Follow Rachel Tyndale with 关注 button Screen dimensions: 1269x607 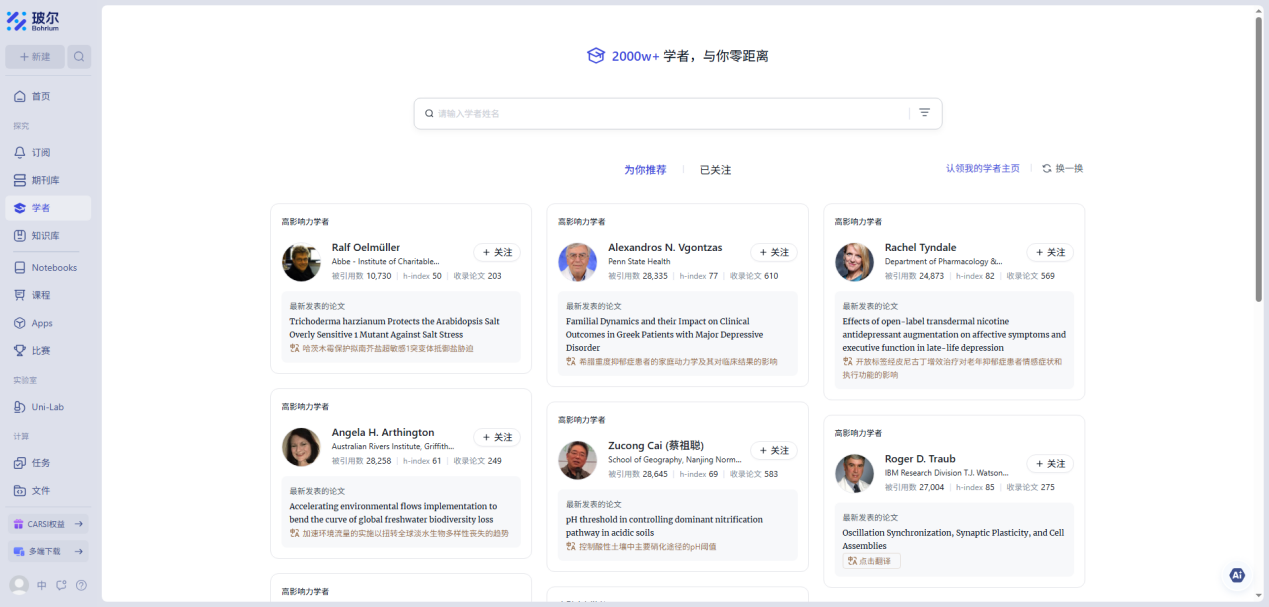1050,253
